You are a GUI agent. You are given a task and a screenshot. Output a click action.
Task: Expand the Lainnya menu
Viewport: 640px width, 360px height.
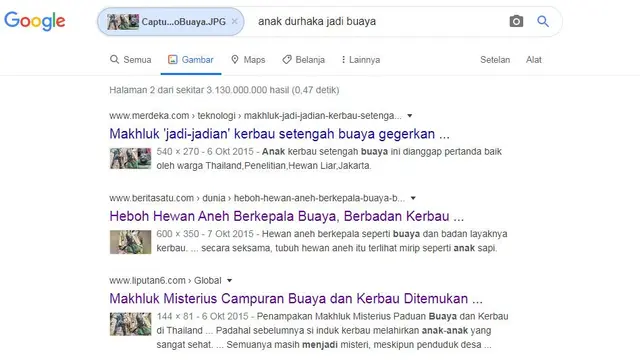(x=361, y=60)
